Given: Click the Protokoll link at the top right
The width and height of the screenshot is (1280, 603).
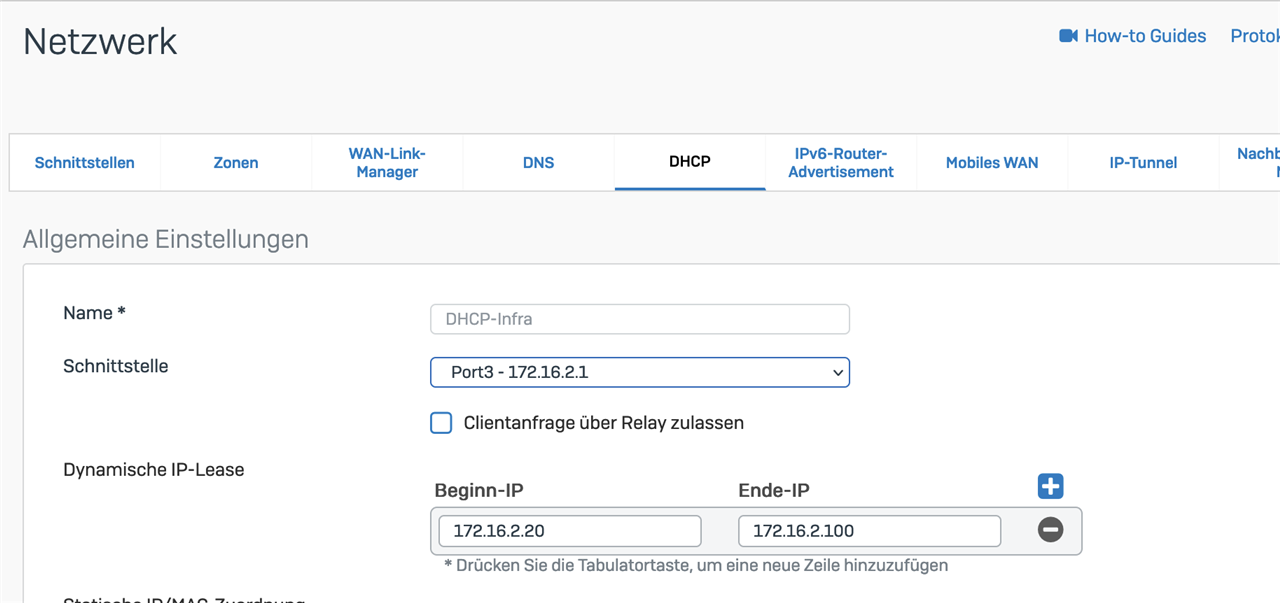Looking at the screenshot, I should click(x=1254, y=36).
